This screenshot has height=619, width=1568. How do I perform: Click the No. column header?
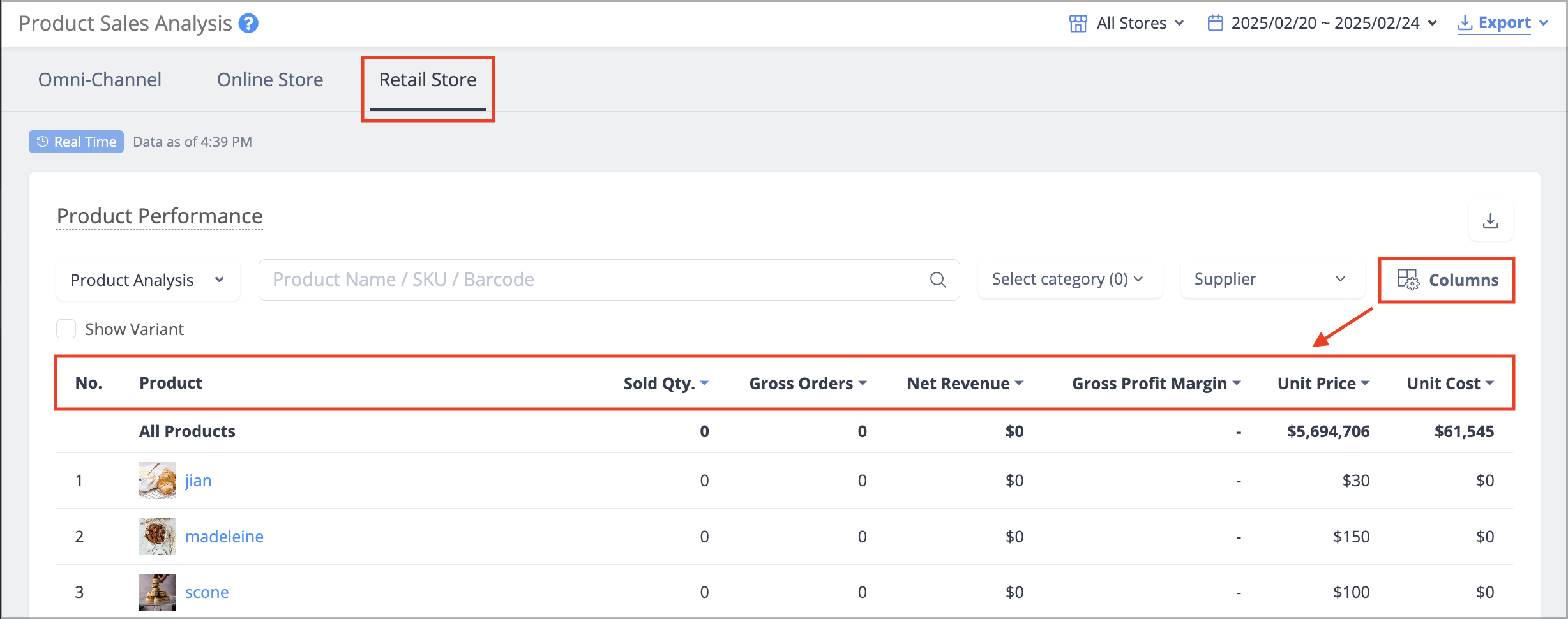(x=89, y=383)
